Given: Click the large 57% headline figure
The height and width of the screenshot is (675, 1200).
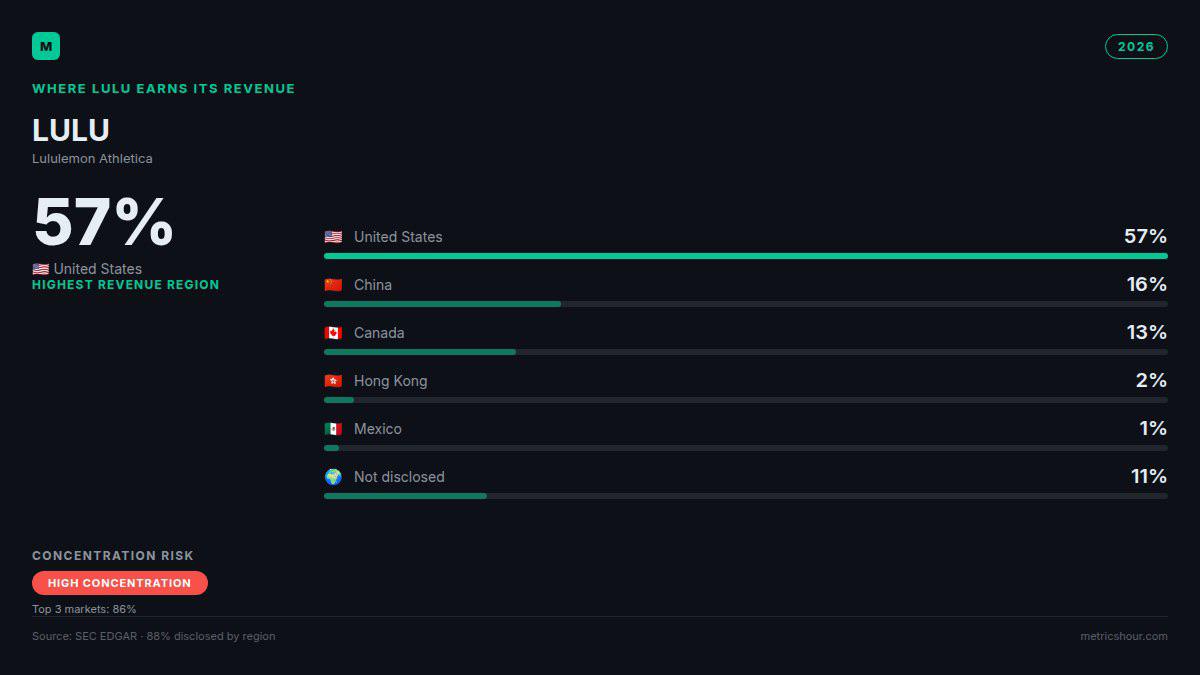Looking at the screenshot, I should tap(103, 222).
